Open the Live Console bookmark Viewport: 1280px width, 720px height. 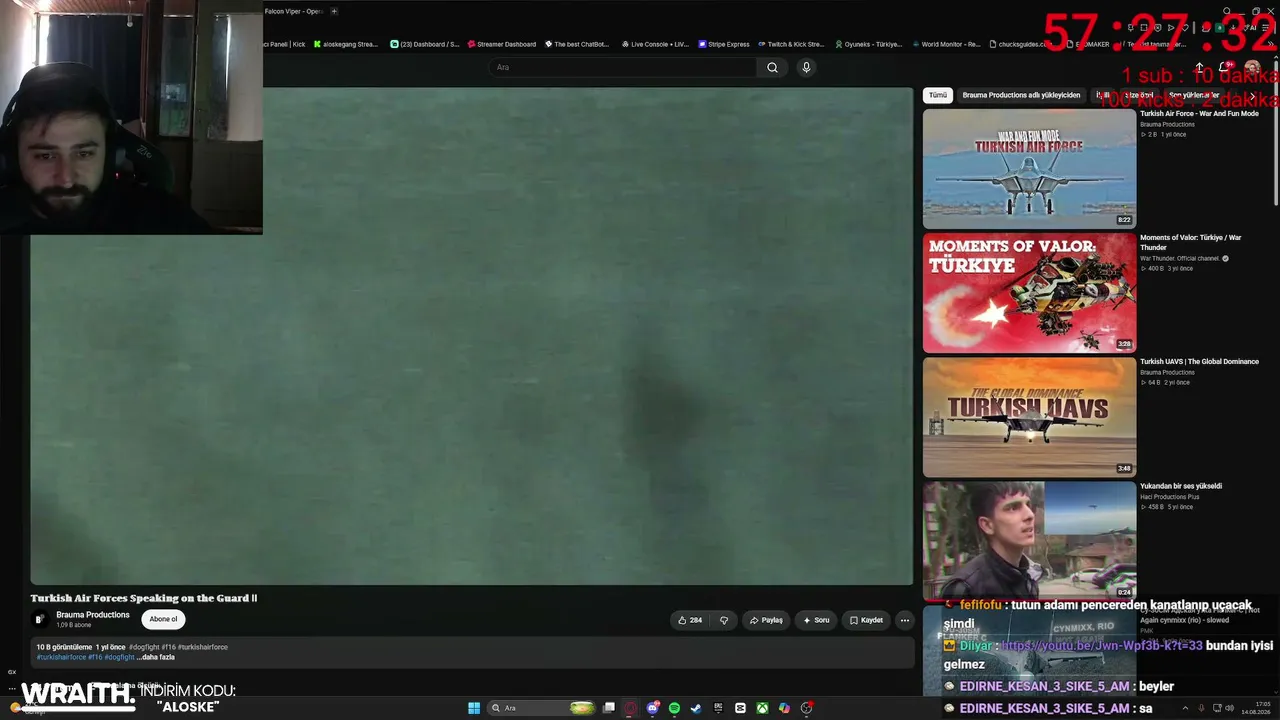(x=655, y=44)
